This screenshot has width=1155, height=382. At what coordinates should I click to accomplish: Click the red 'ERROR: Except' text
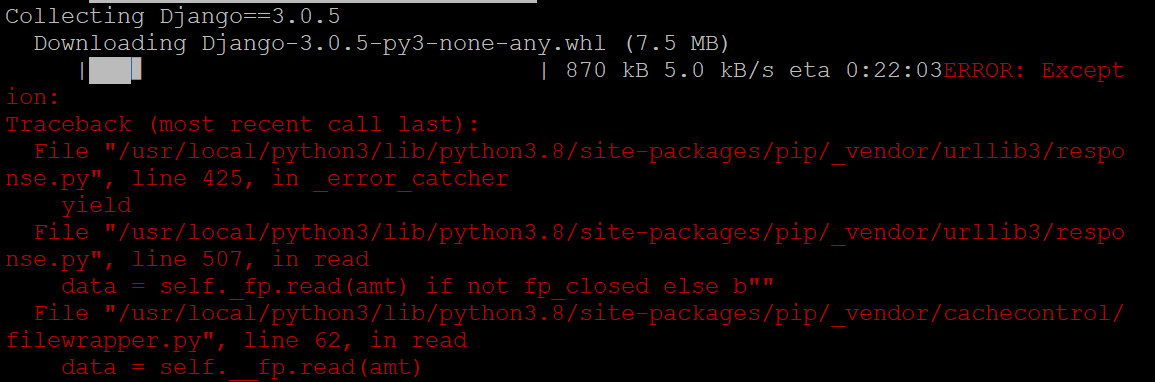1033,71
